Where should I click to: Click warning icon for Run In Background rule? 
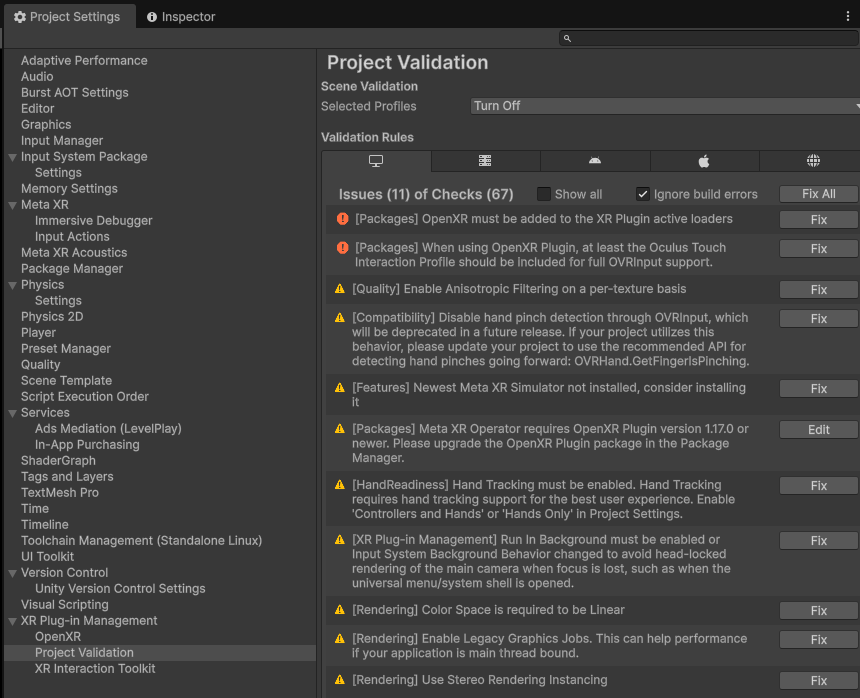click(x=340, y=540)
